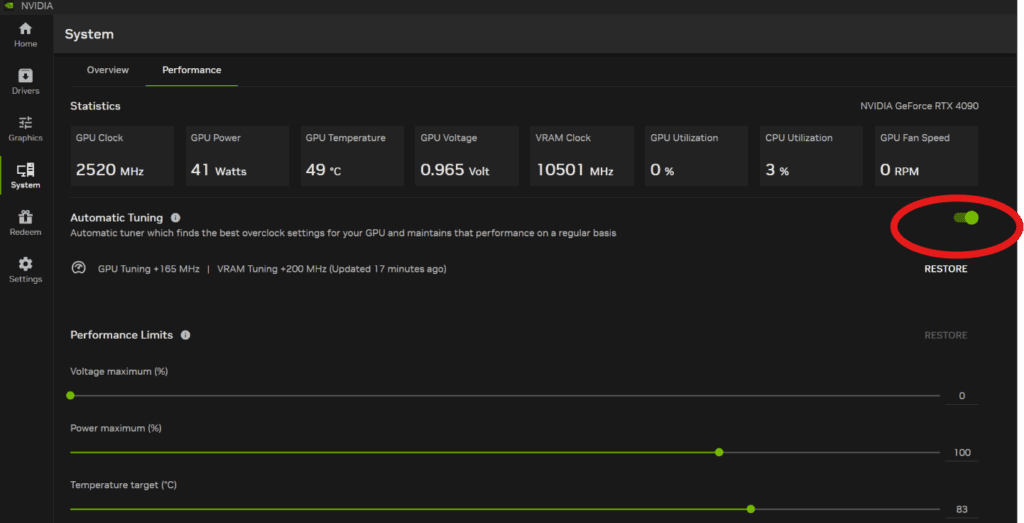Click the Power maximum slider handle
The image size is (1024, 523).
pos(719,452)
